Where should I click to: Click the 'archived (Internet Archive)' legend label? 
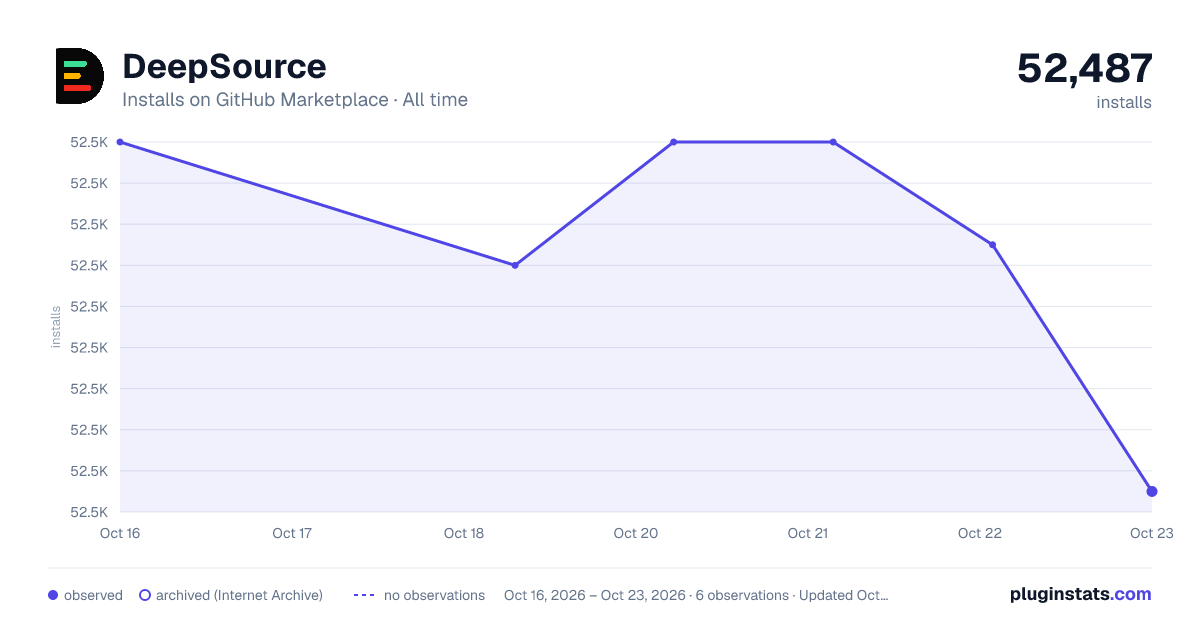click(x=239, y=595)
